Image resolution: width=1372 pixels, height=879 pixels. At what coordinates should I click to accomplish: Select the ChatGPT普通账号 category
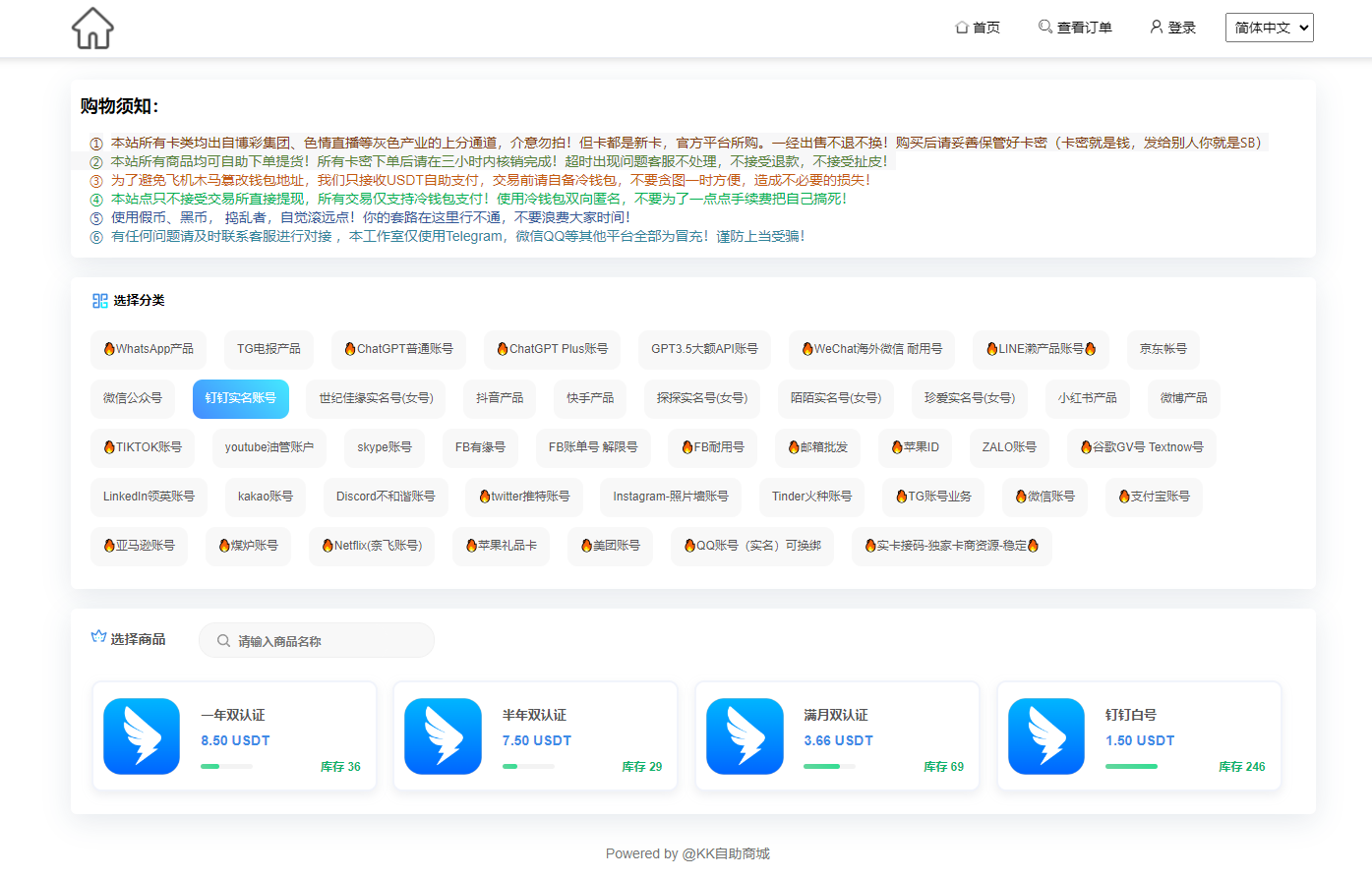click(x=398, y=349)
